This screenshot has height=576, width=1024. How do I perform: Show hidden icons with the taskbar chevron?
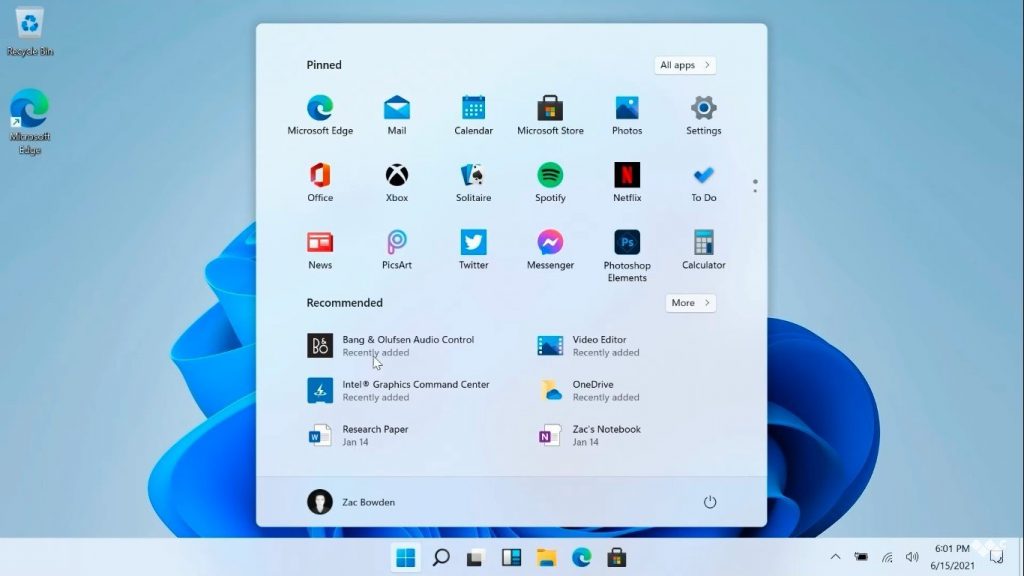click(x=836, y=557)
